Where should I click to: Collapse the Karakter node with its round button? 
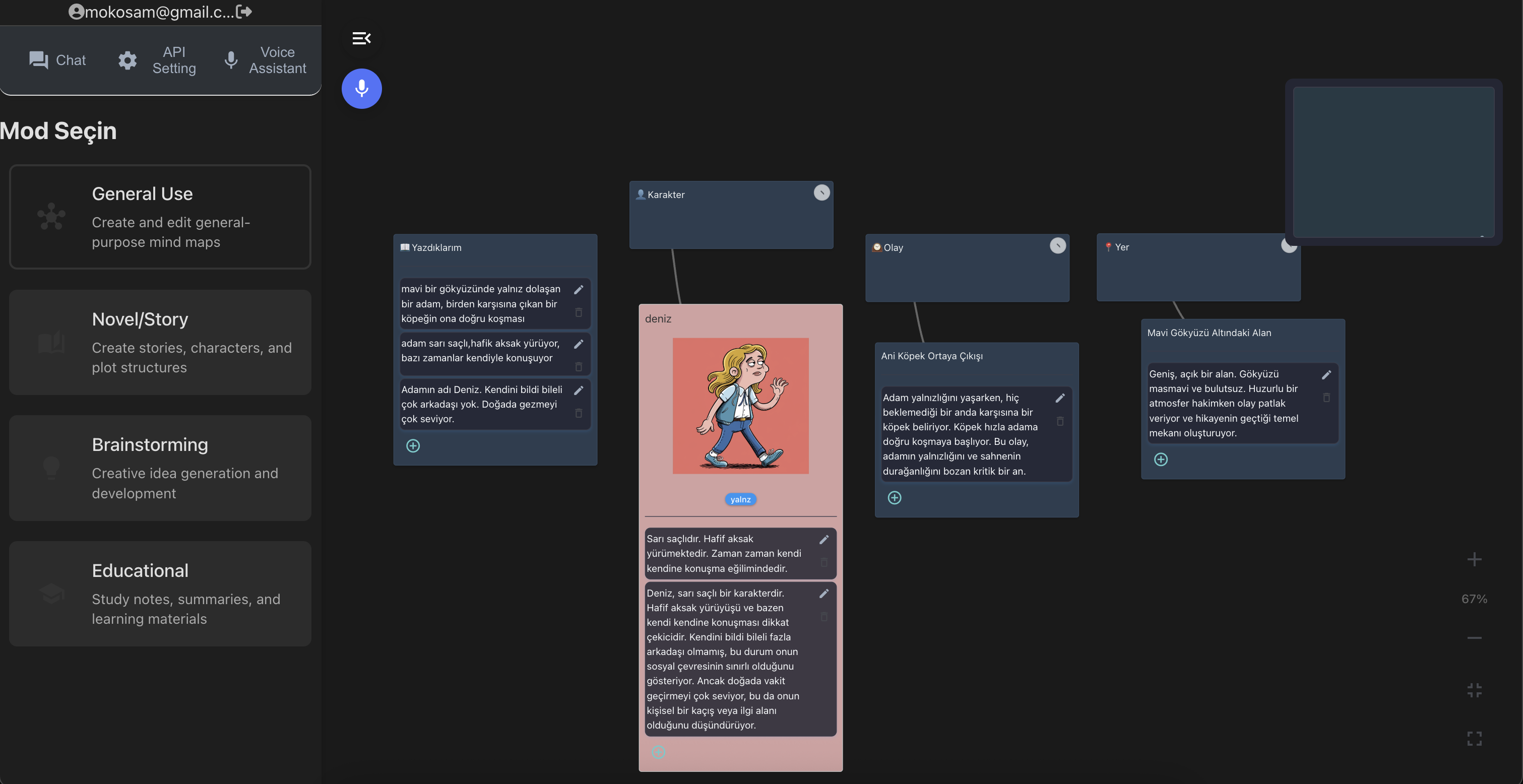coord(821,193)
